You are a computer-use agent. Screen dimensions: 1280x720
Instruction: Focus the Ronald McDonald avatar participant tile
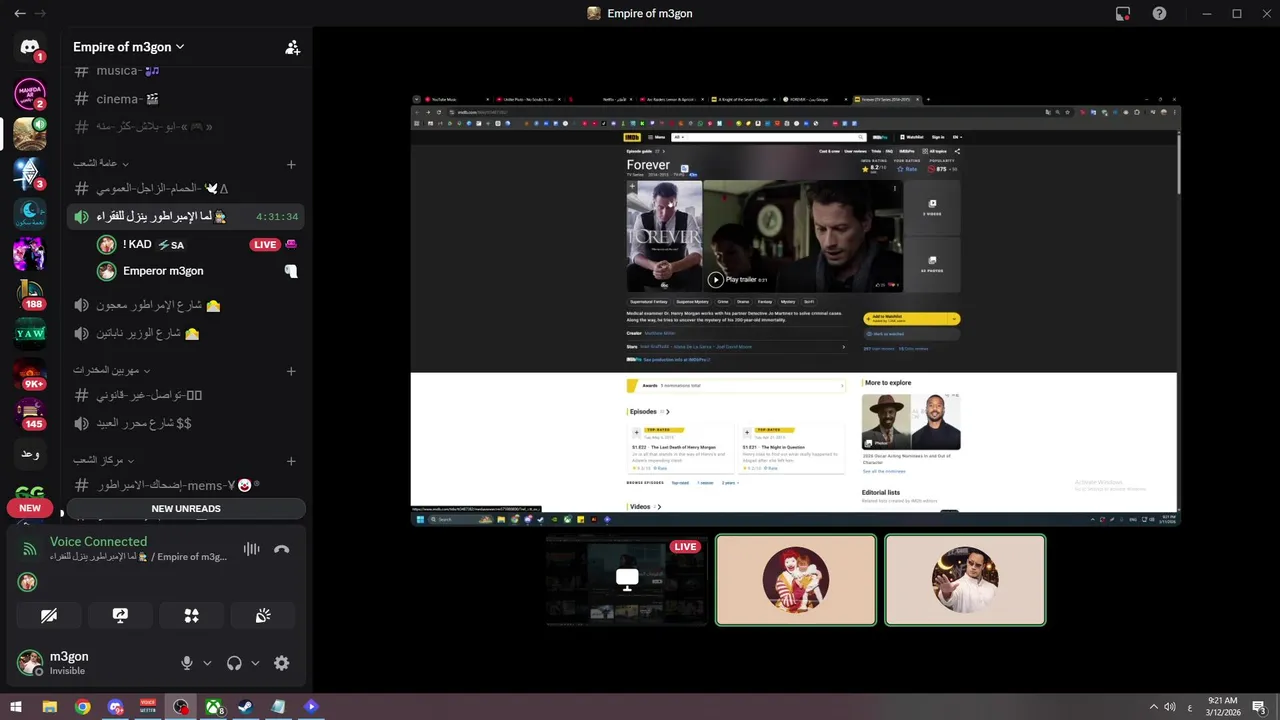tap(796, 580)
